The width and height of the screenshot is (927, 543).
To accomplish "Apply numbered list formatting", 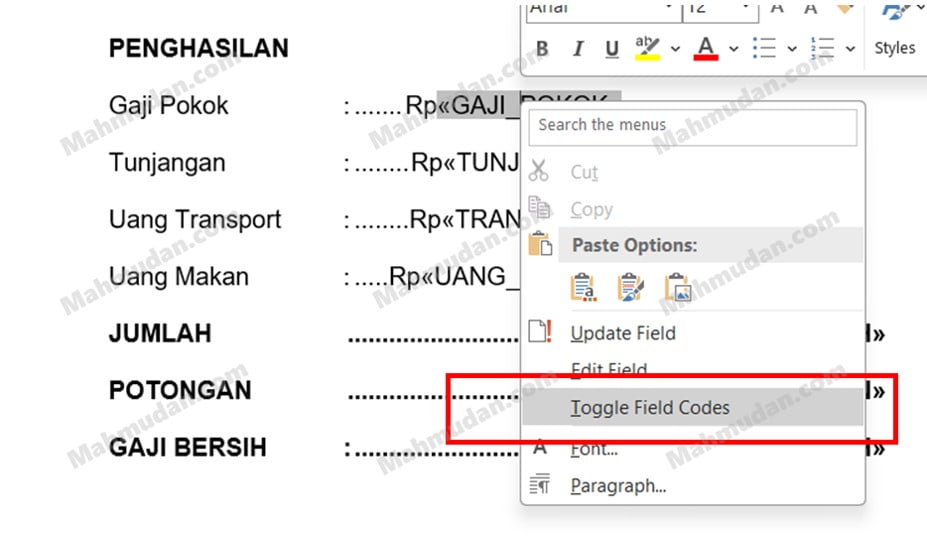I will (x=822, y=48).
